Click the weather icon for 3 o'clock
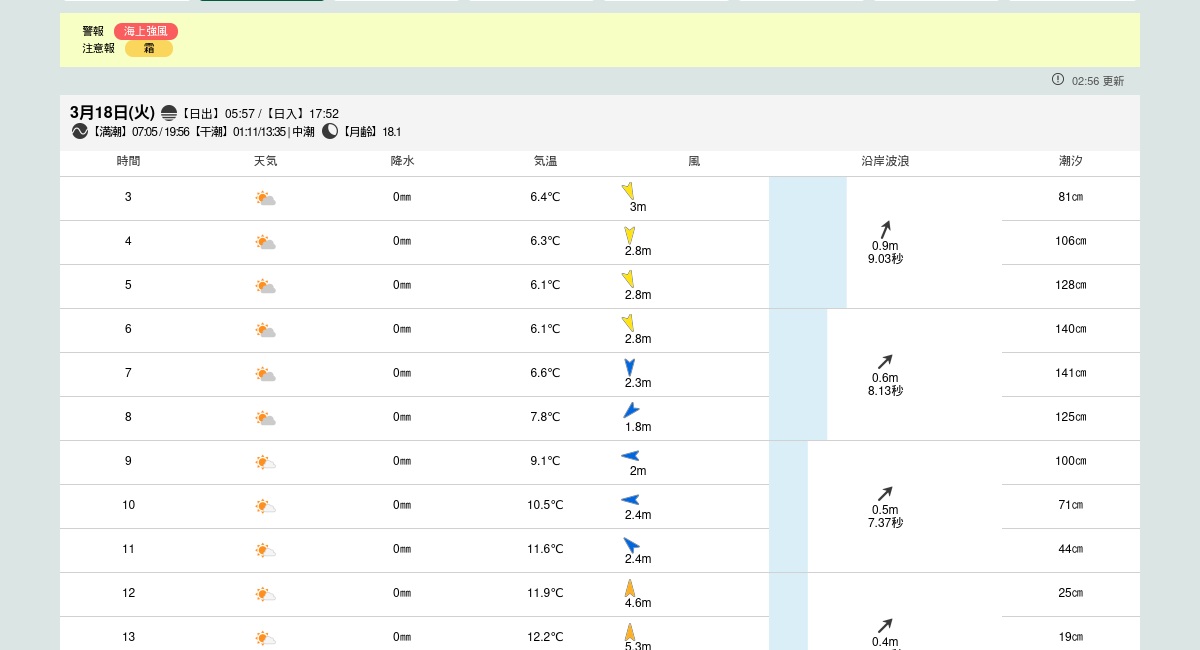Viewport: 1200px width, 650px height. tap(265, 198)
